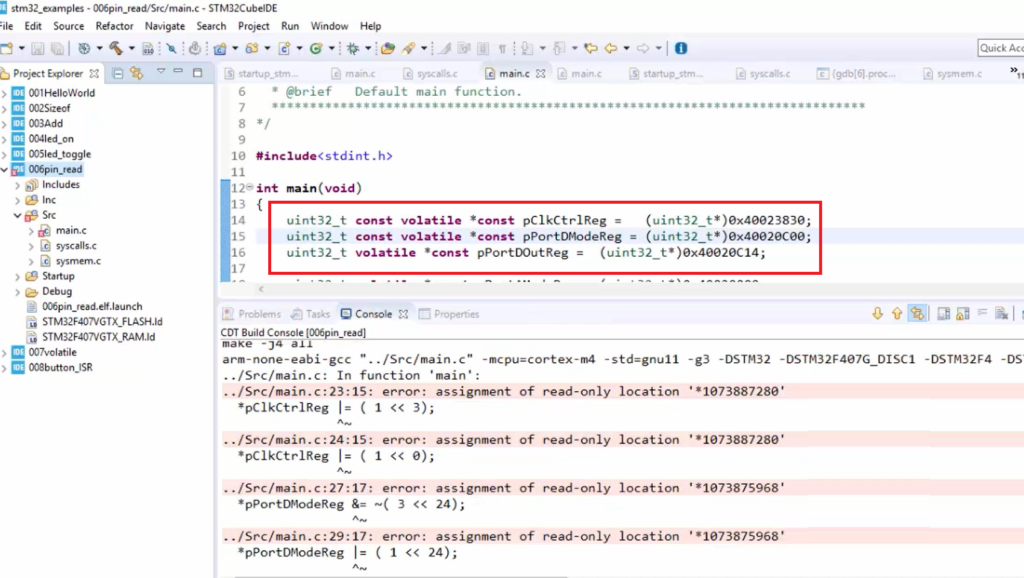The image size is (1024, 578).
Task: Click the Build hammer icon
Action: [116, 48]
